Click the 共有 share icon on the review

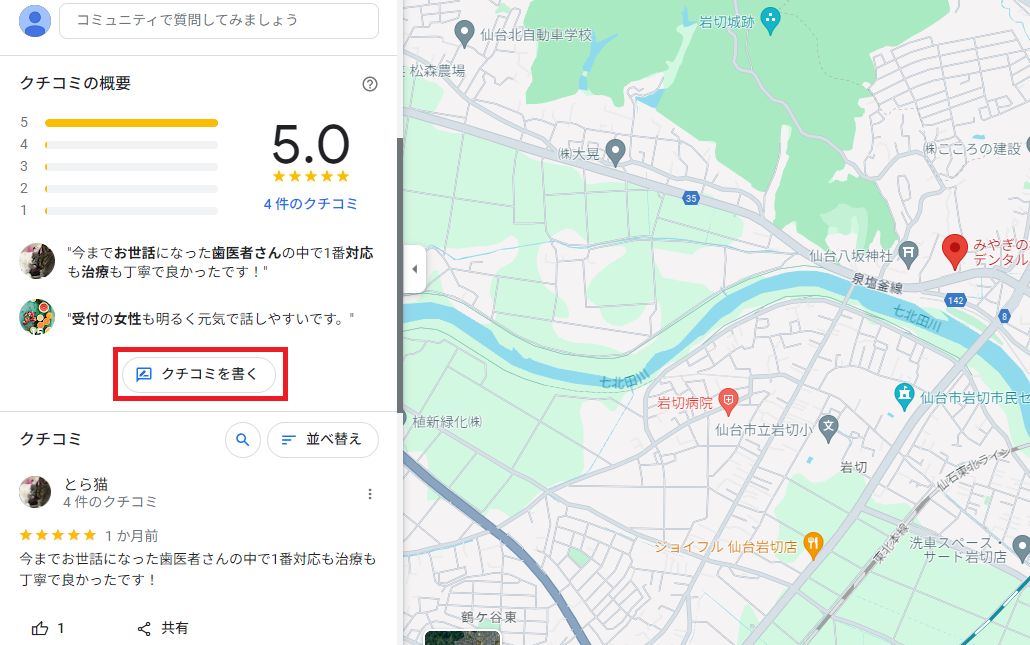point(143,628)
